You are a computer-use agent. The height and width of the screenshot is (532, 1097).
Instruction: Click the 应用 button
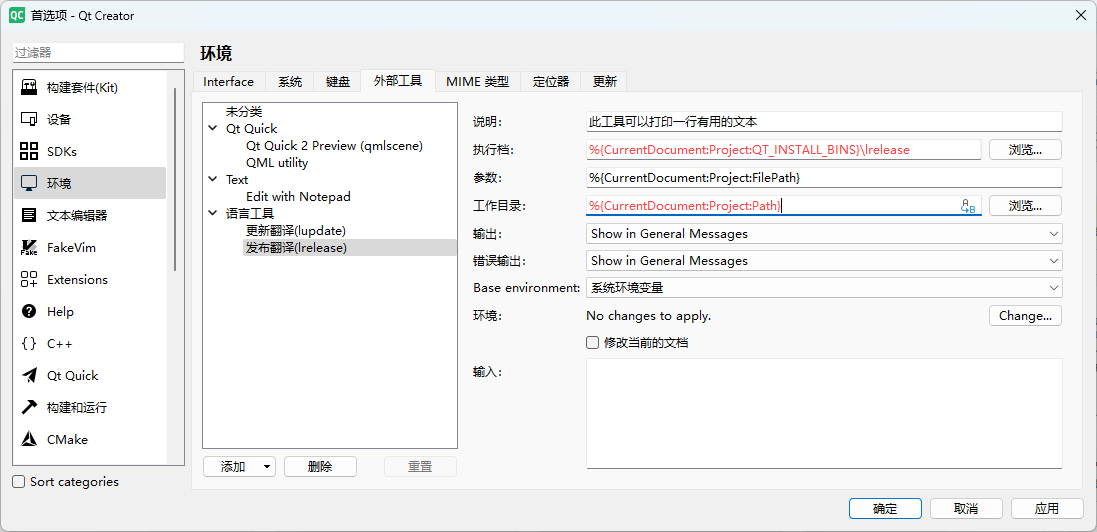(x=1047, y=509)
